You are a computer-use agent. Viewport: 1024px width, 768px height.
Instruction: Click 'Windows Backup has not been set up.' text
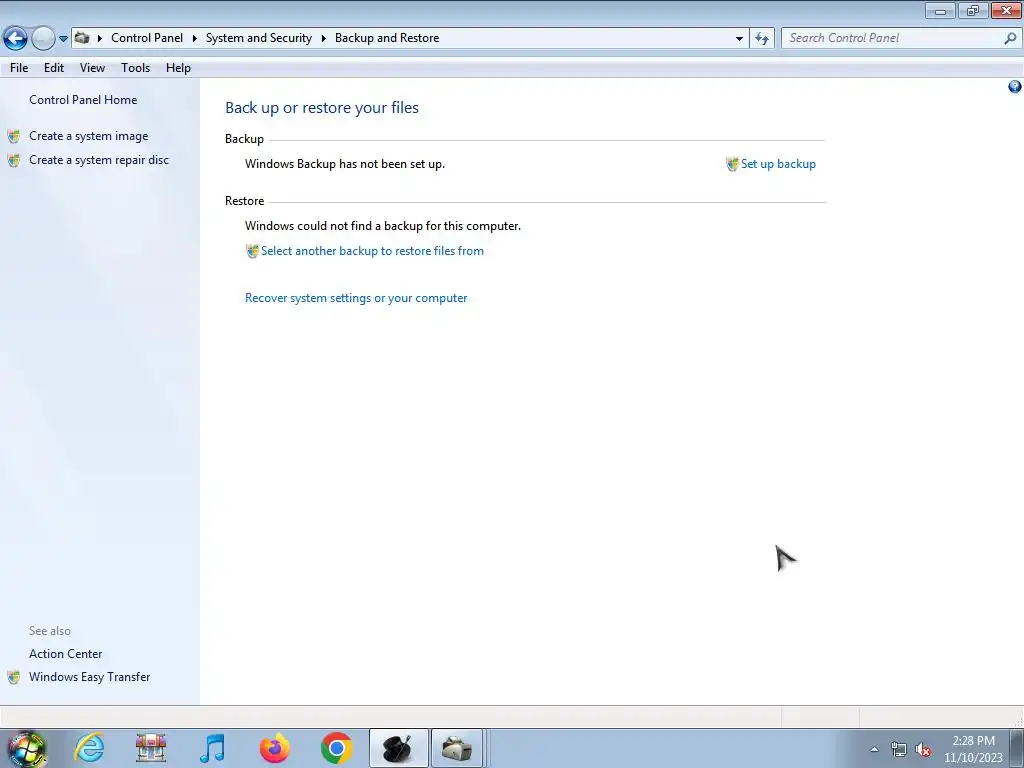[345, 164]
